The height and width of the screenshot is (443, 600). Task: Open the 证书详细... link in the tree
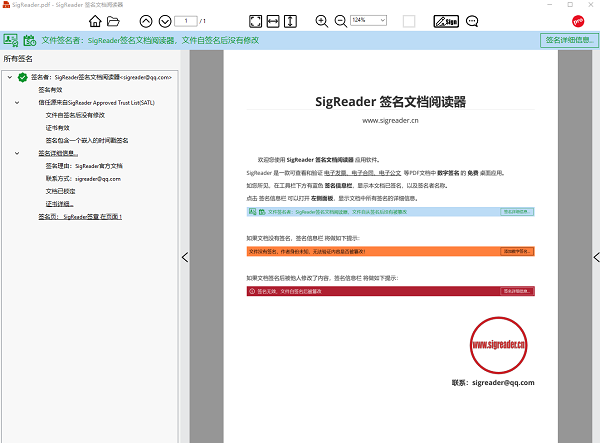(x=59, y=203)
